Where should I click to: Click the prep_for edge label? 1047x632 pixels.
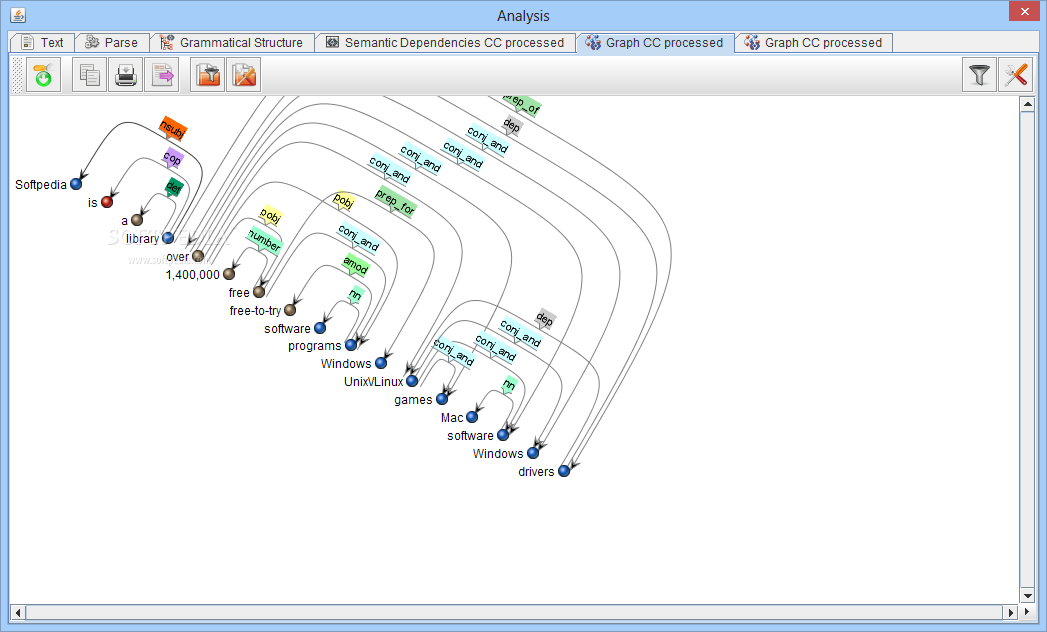click(395, 201)
